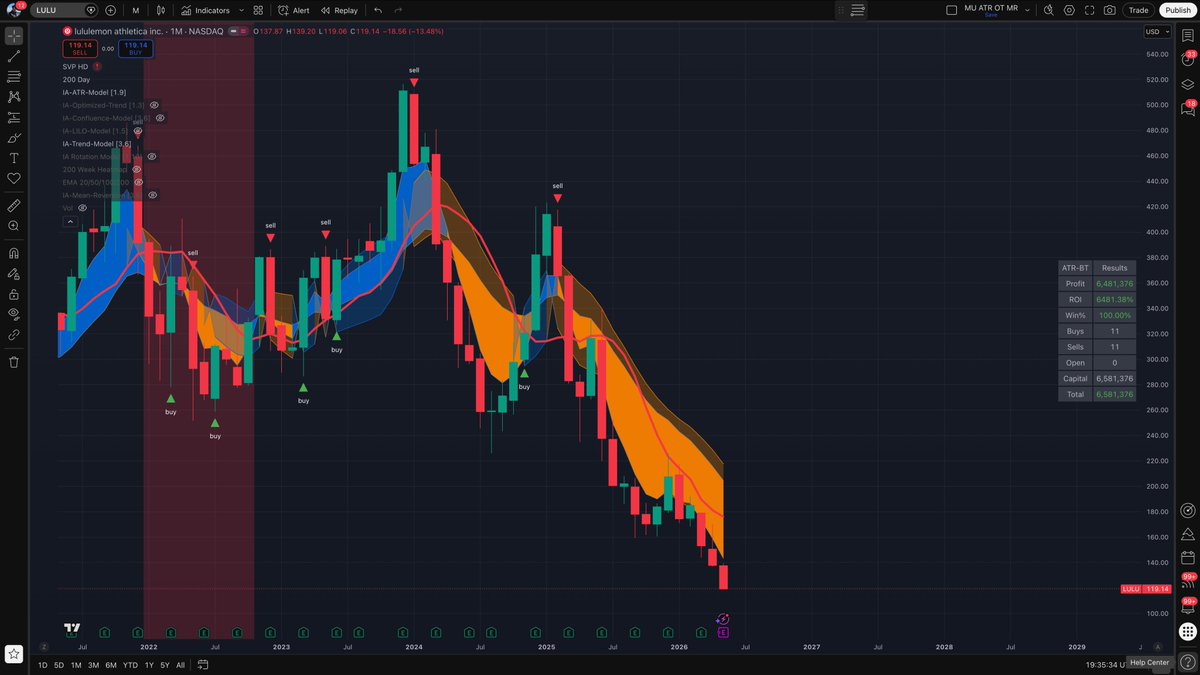
Task: Toggle visibility of IA-LILO-Model indicator
Action: pyautogui.click(x=138, y=131)
